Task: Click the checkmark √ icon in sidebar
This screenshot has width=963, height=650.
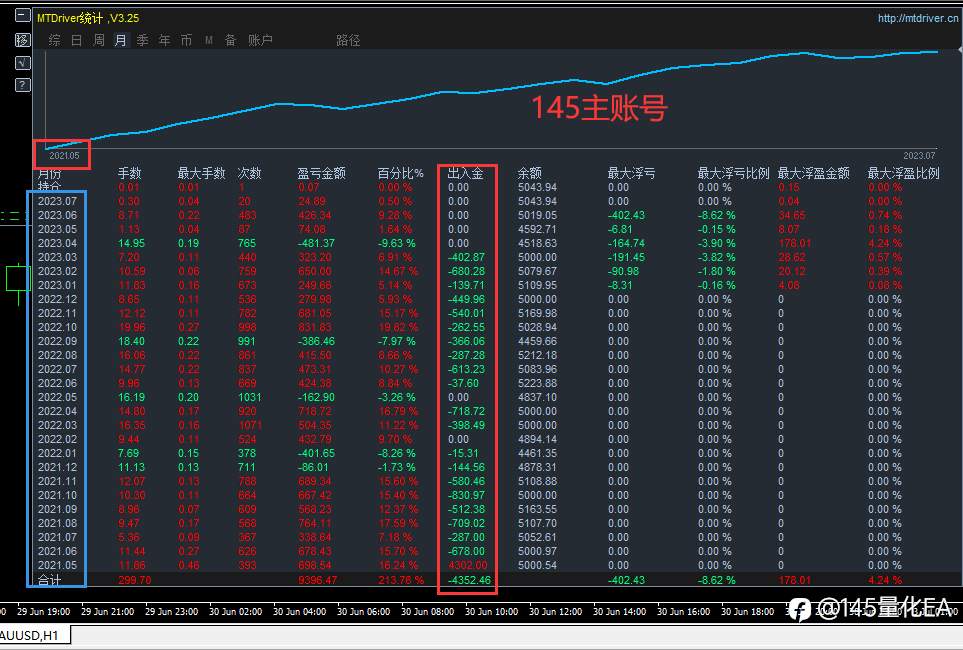Action: tap(22, 63)
